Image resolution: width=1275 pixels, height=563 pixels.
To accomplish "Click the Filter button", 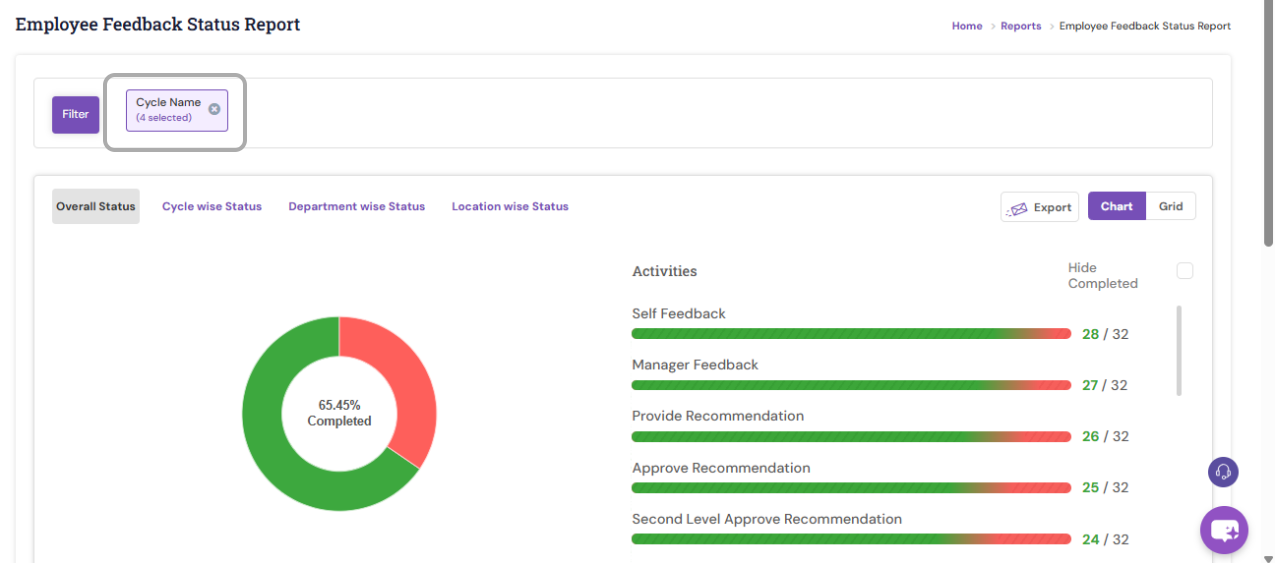I will tap(76, 114).
